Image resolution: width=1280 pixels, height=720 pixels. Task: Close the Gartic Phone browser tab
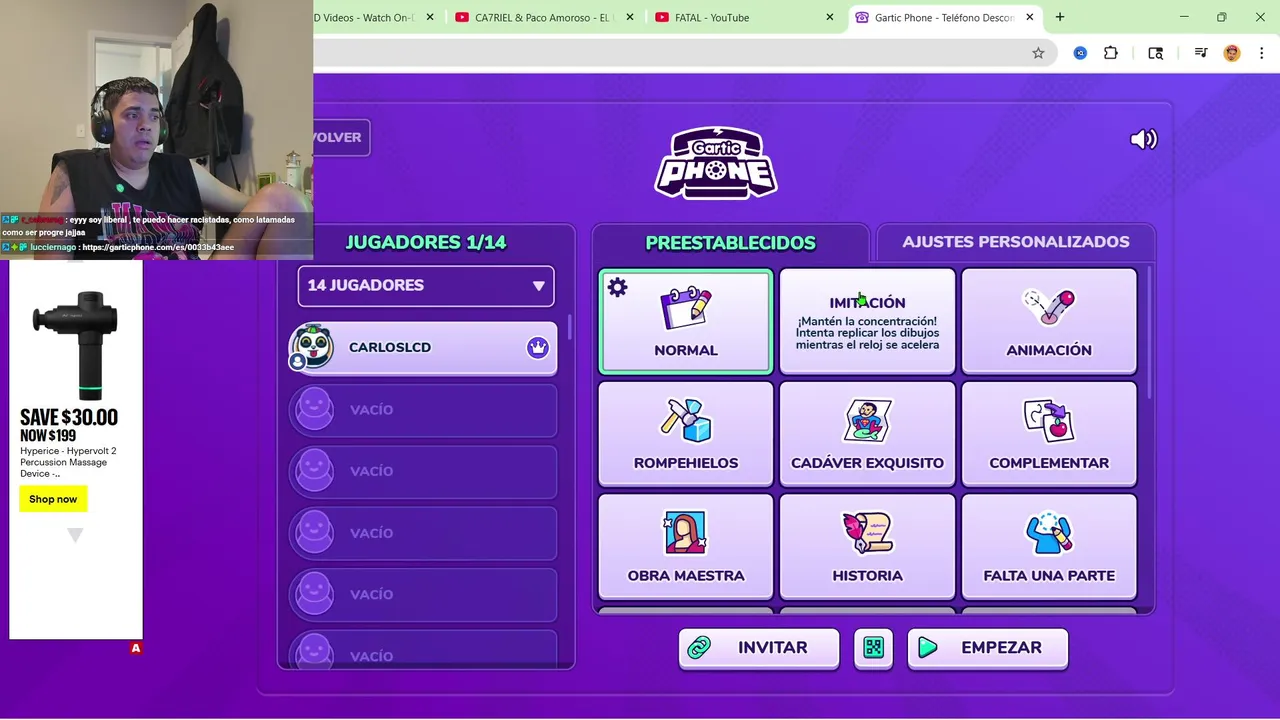click(1030, 17)
